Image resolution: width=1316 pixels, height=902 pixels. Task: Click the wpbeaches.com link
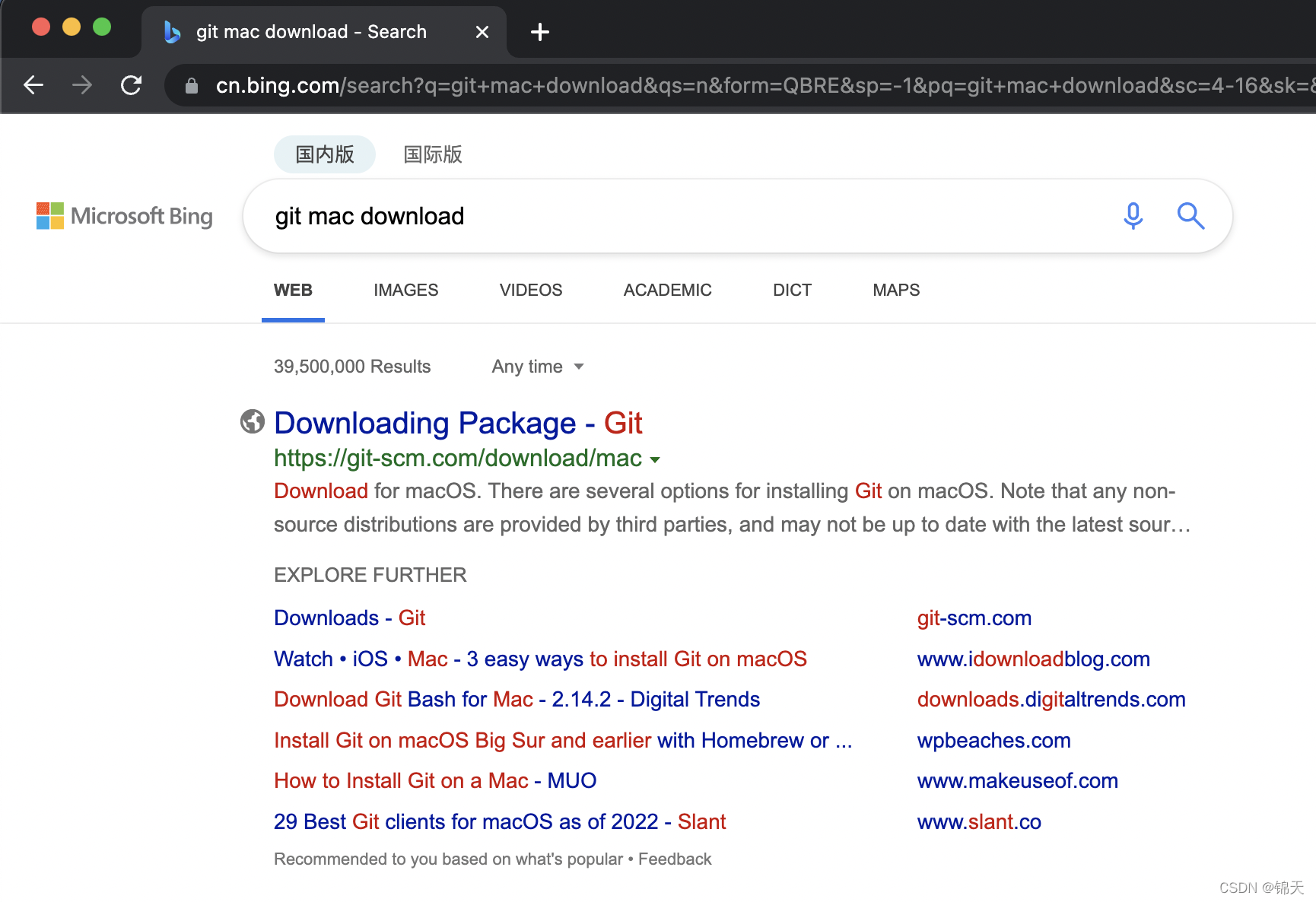(x=993, y=740)
